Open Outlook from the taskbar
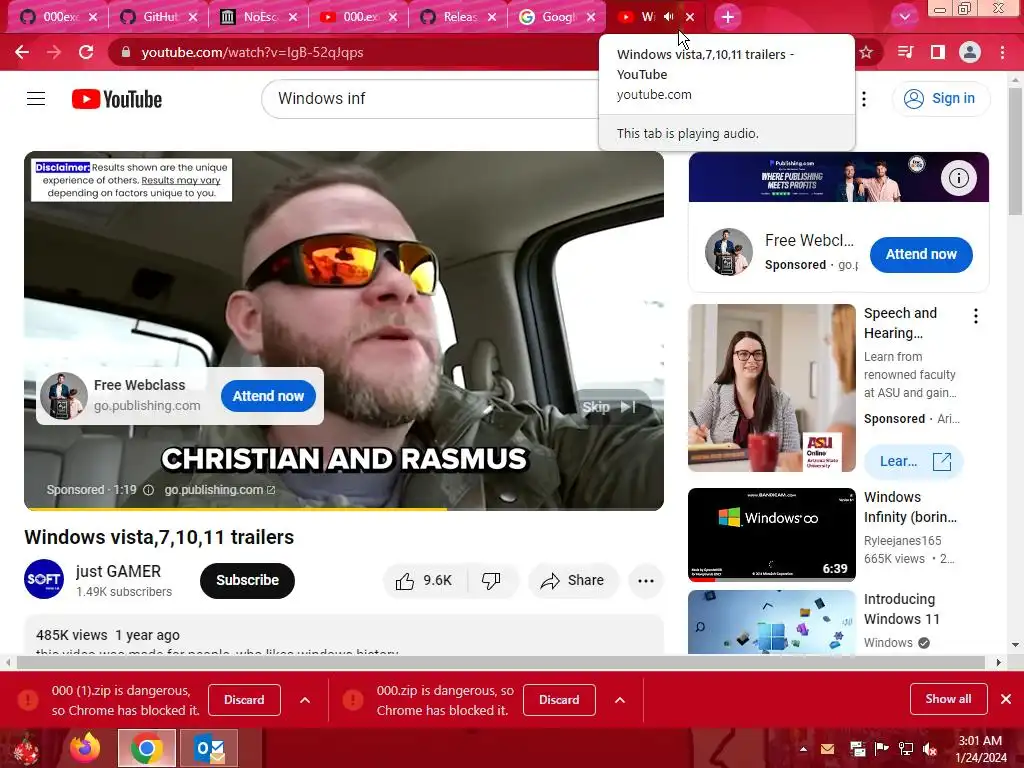This screenshot has width=1024, height=768. click(209, 748)
